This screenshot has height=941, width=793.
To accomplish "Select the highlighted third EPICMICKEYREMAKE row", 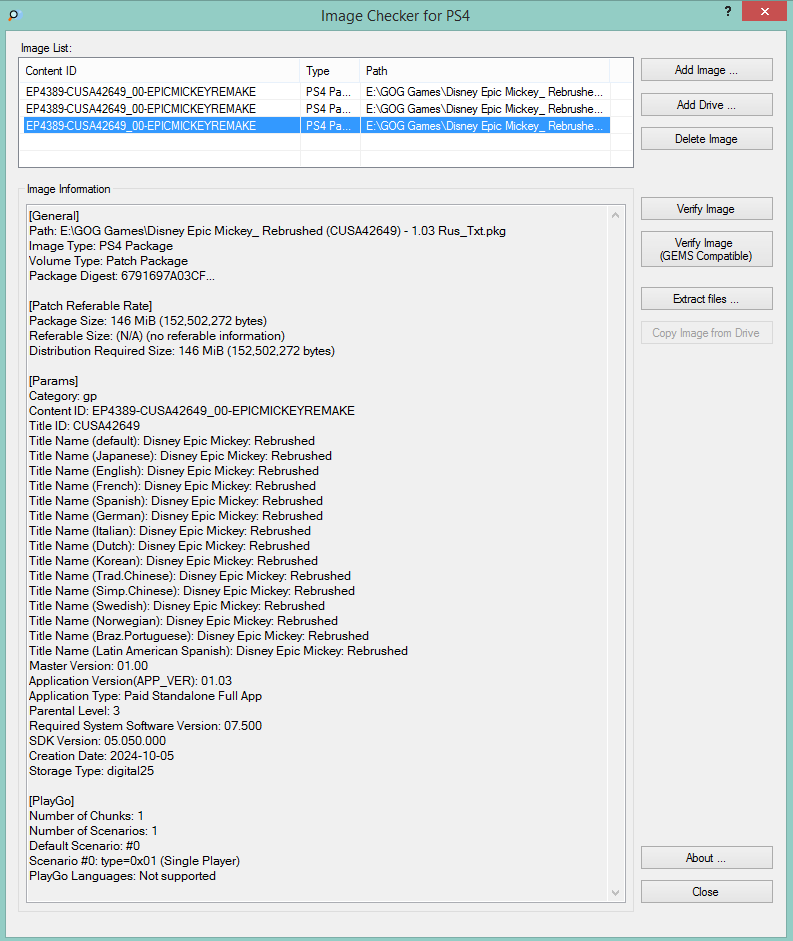I will (316, 125).
